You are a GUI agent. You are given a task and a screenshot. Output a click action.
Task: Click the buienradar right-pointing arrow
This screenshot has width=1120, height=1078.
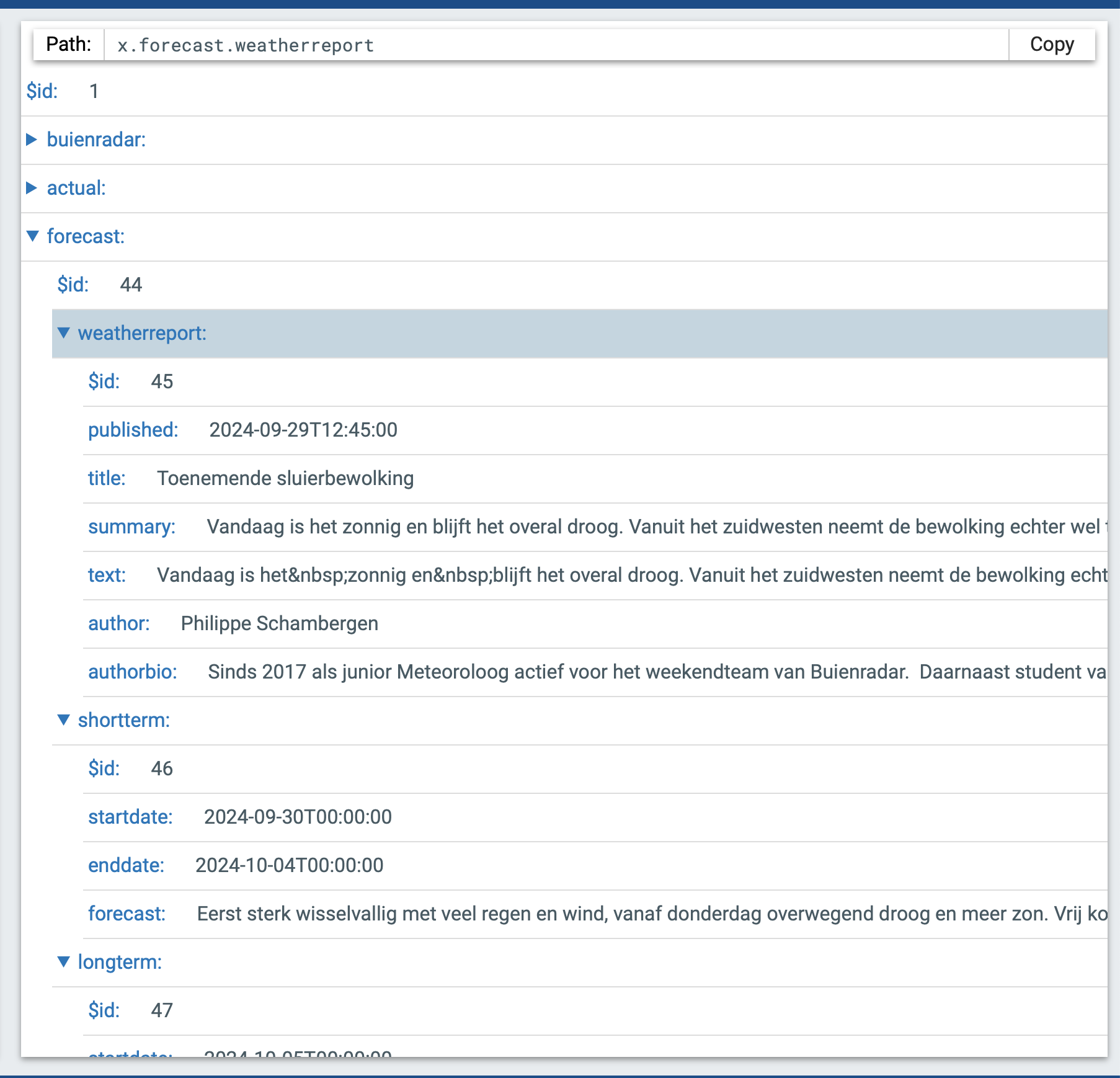pos(32,140)
